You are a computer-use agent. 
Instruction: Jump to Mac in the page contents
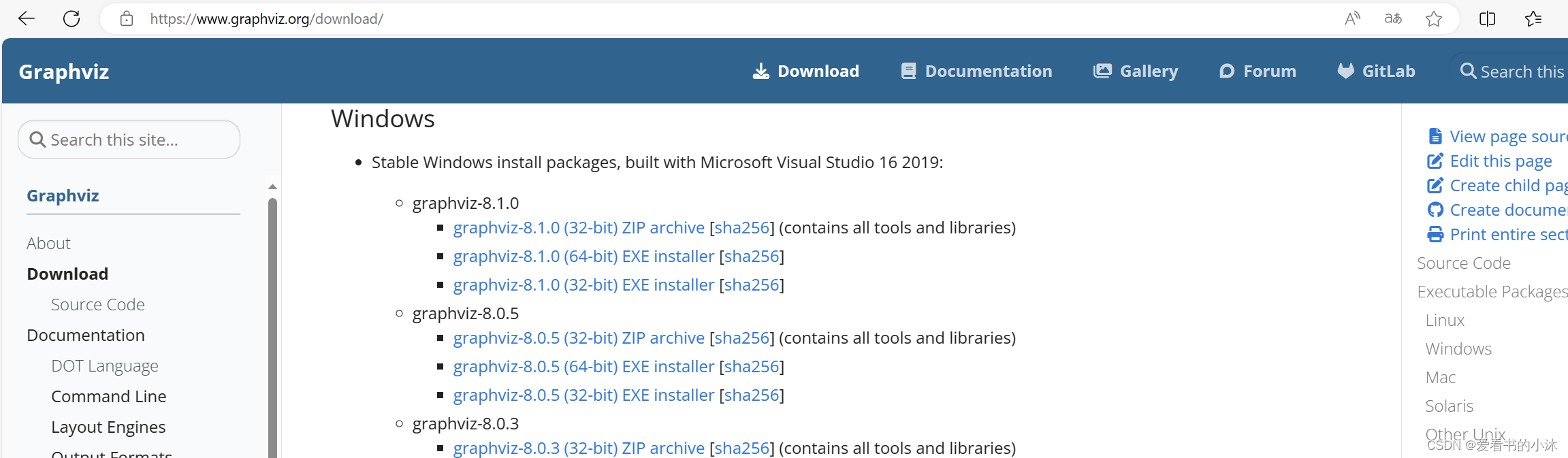click(x=1441, y=377)
